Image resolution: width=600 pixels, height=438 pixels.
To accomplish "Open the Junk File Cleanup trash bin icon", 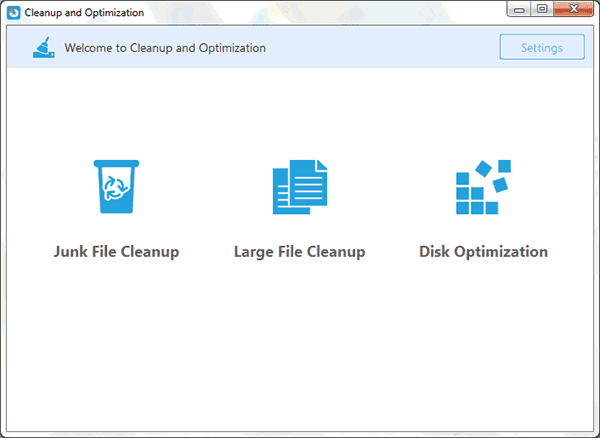I will click(x=116, y=186).
